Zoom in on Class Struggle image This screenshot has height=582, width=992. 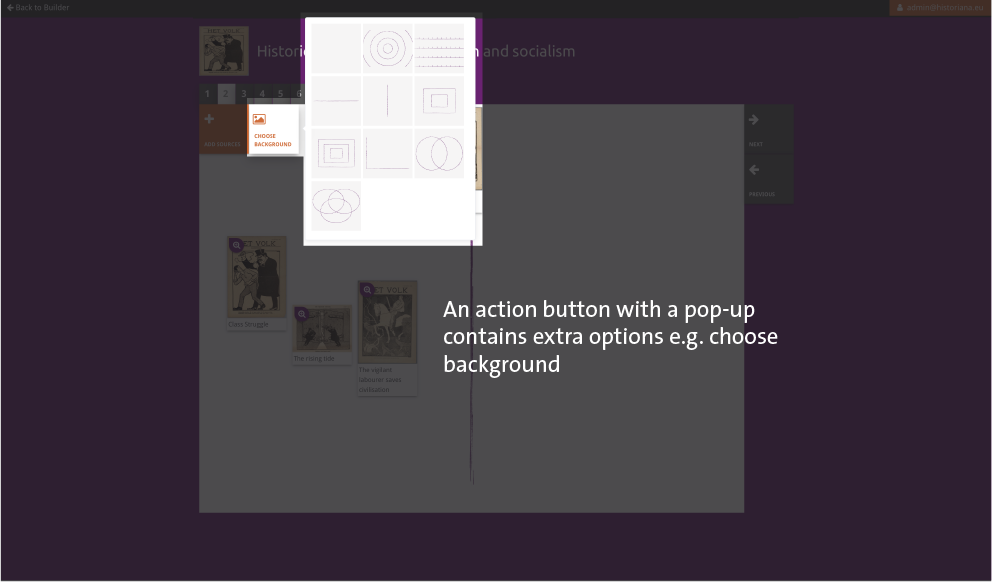(x=236, y=245)
